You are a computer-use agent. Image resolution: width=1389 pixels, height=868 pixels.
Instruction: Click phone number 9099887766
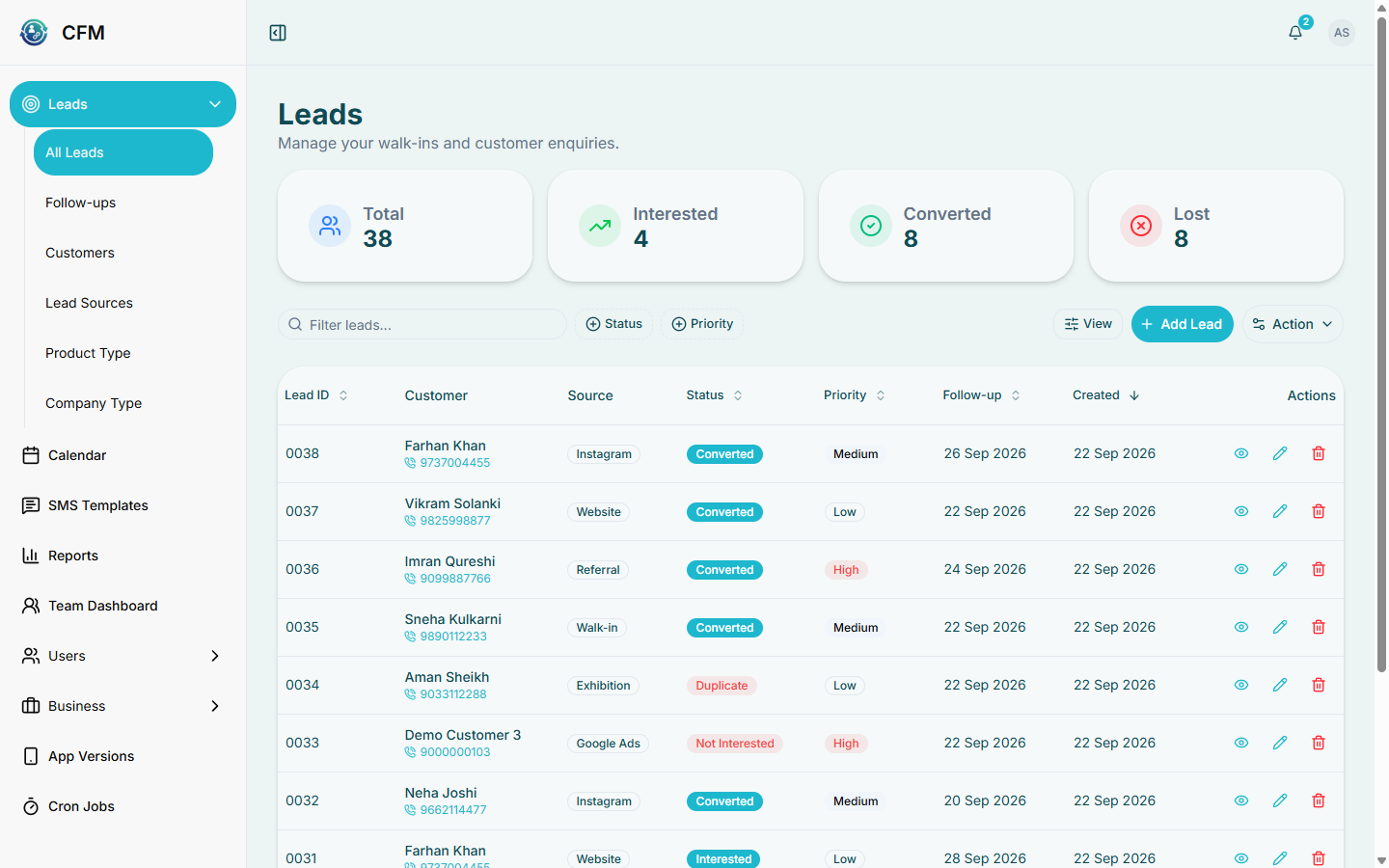pos(455,579)
